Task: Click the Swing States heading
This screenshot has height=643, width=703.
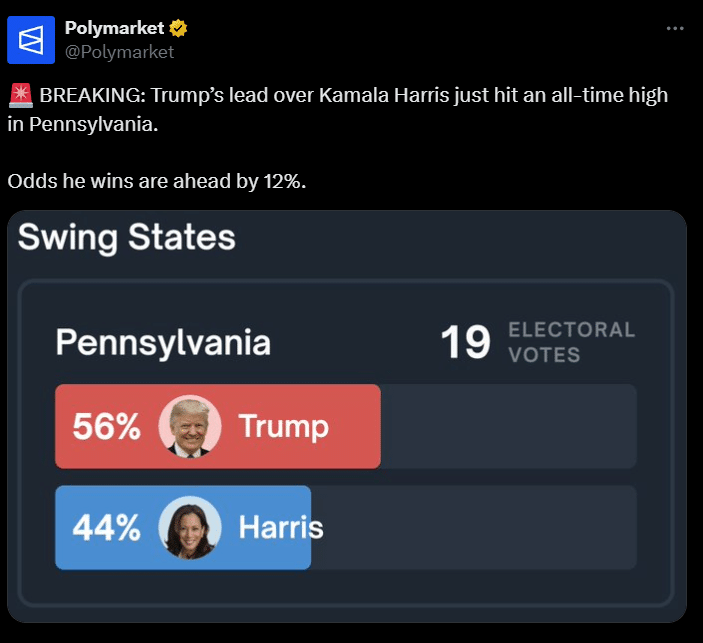Action: tap(126, 238)
